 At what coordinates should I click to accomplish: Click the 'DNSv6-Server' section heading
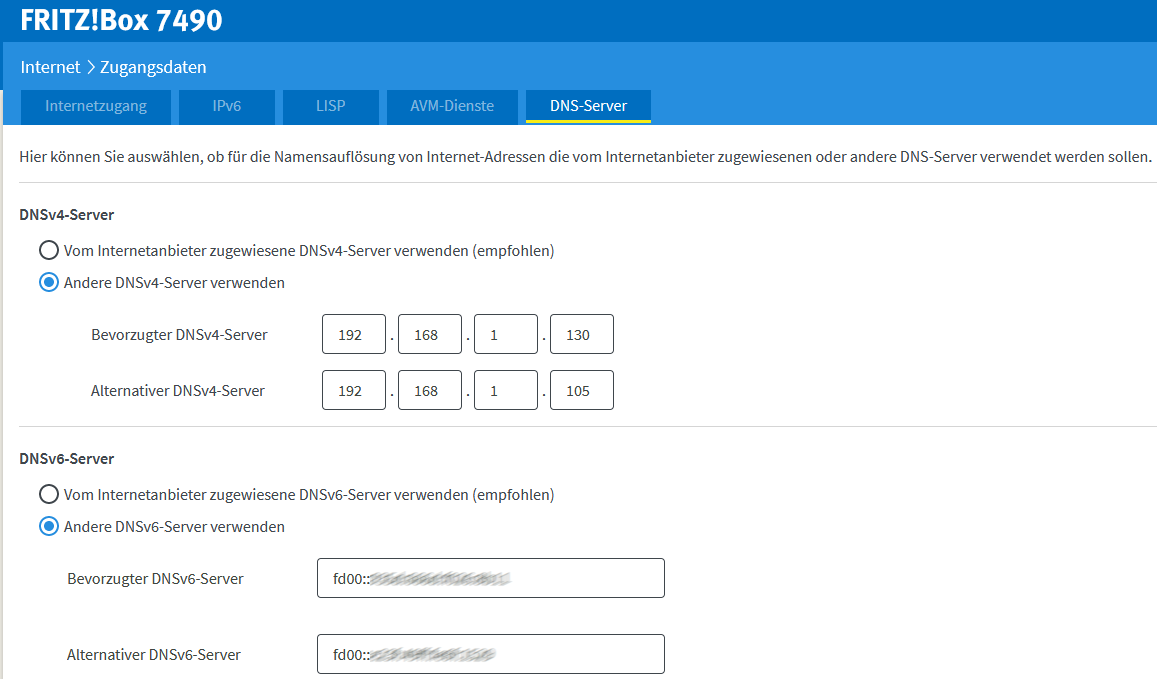click(x=66, y=459)
